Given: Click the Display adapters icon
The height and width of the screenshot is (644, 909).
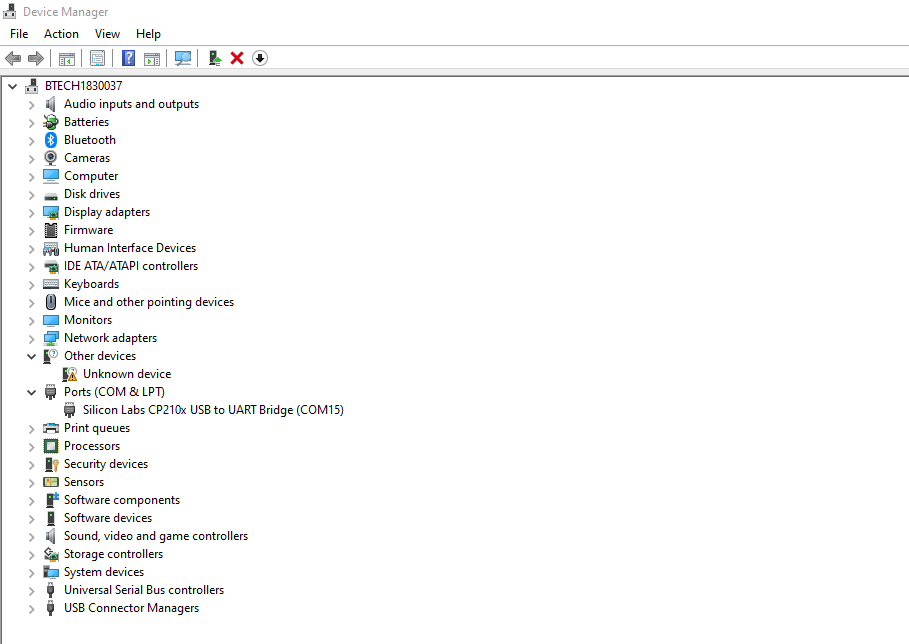Looking at the screenshot, I should [x=51, y=212].
